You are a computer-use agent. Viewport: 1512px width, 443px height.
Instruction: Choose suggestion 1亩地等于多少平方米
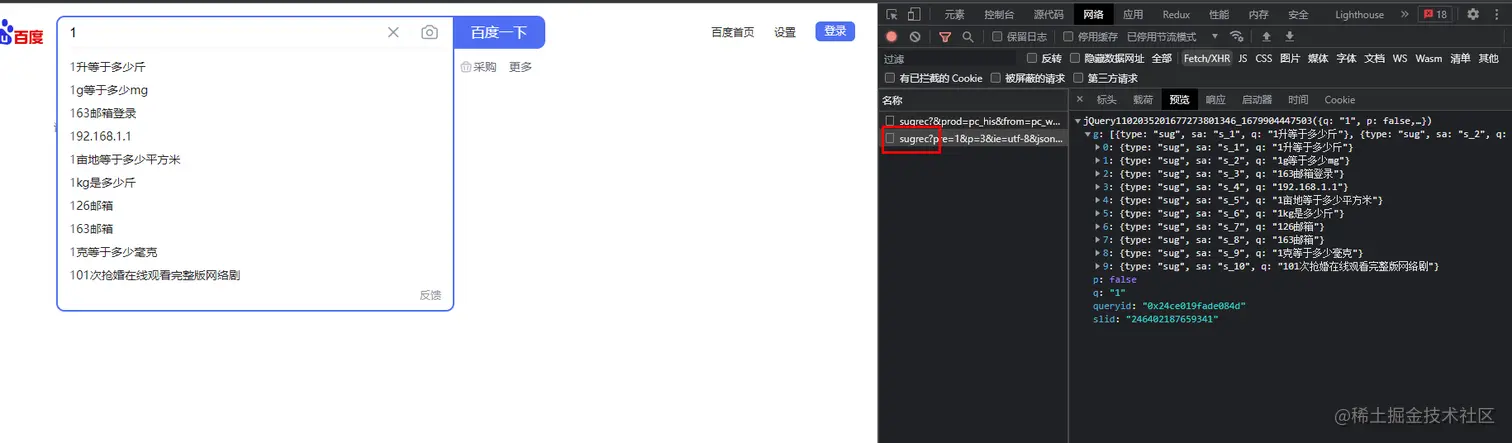255,160
